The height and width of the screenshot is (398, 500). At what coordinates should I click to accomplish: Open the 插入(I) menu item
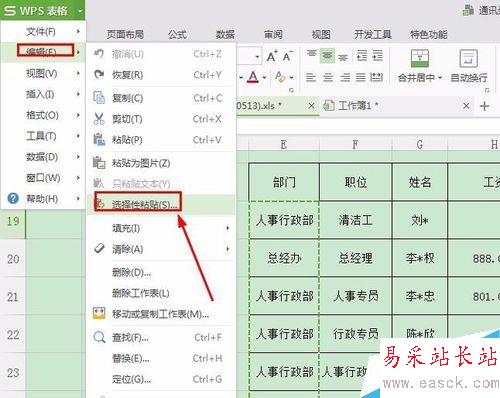[43, 94]
